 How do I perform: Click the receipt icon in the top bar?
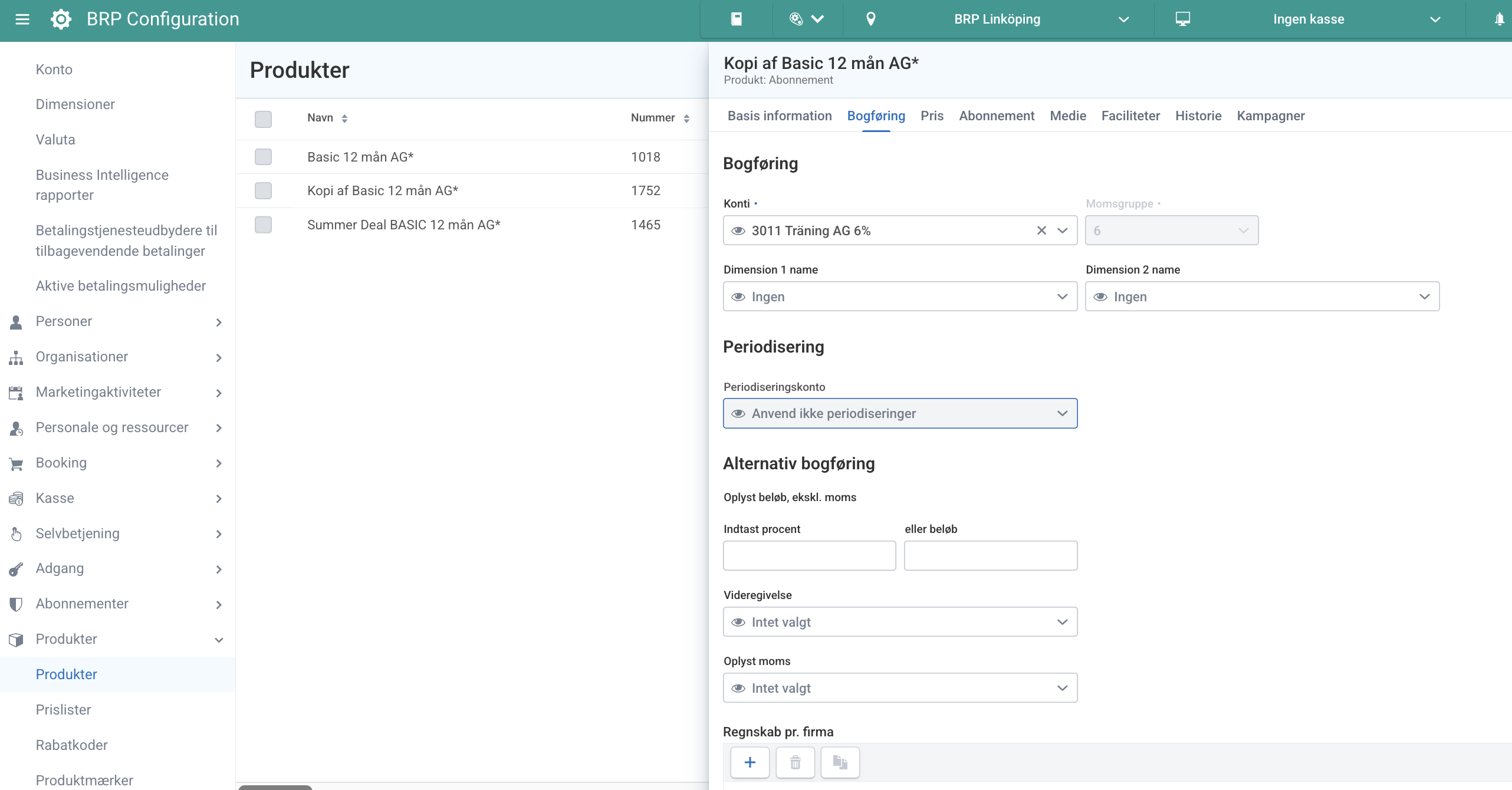[x=736, y=19]
